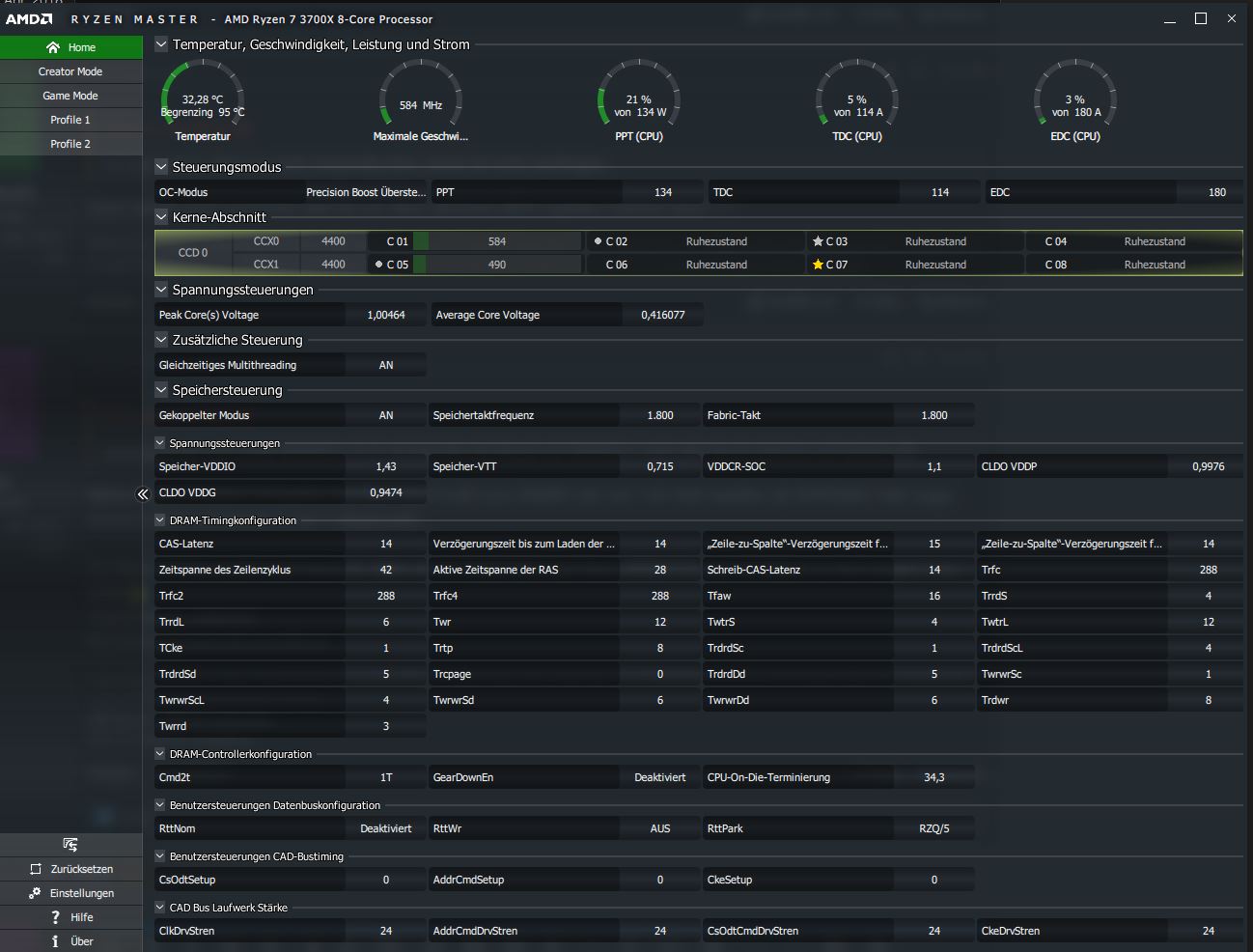
Task: Collapse the DRAM-Timingkonfiguration section
Action: pos(161,520)
